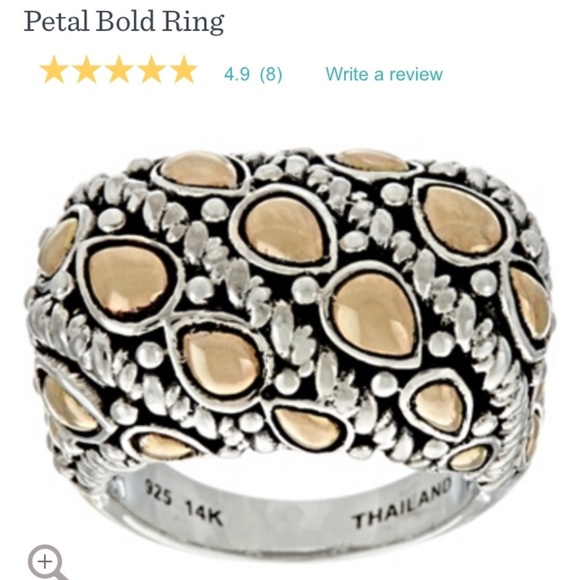Click the 925 stamp inside the band
Image resolution: width=580 pixels, height=580 pixels.
point(158,492)
